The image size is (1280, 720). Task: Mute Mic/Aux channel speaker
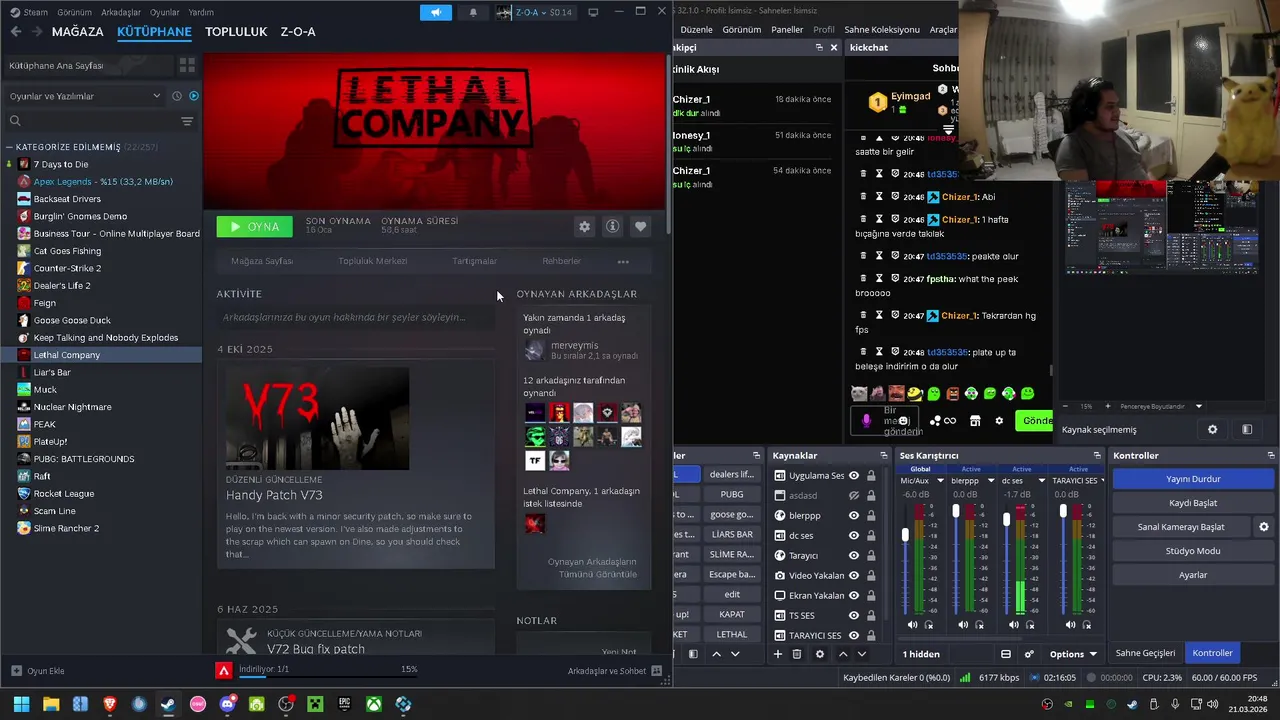pos(912,625)
